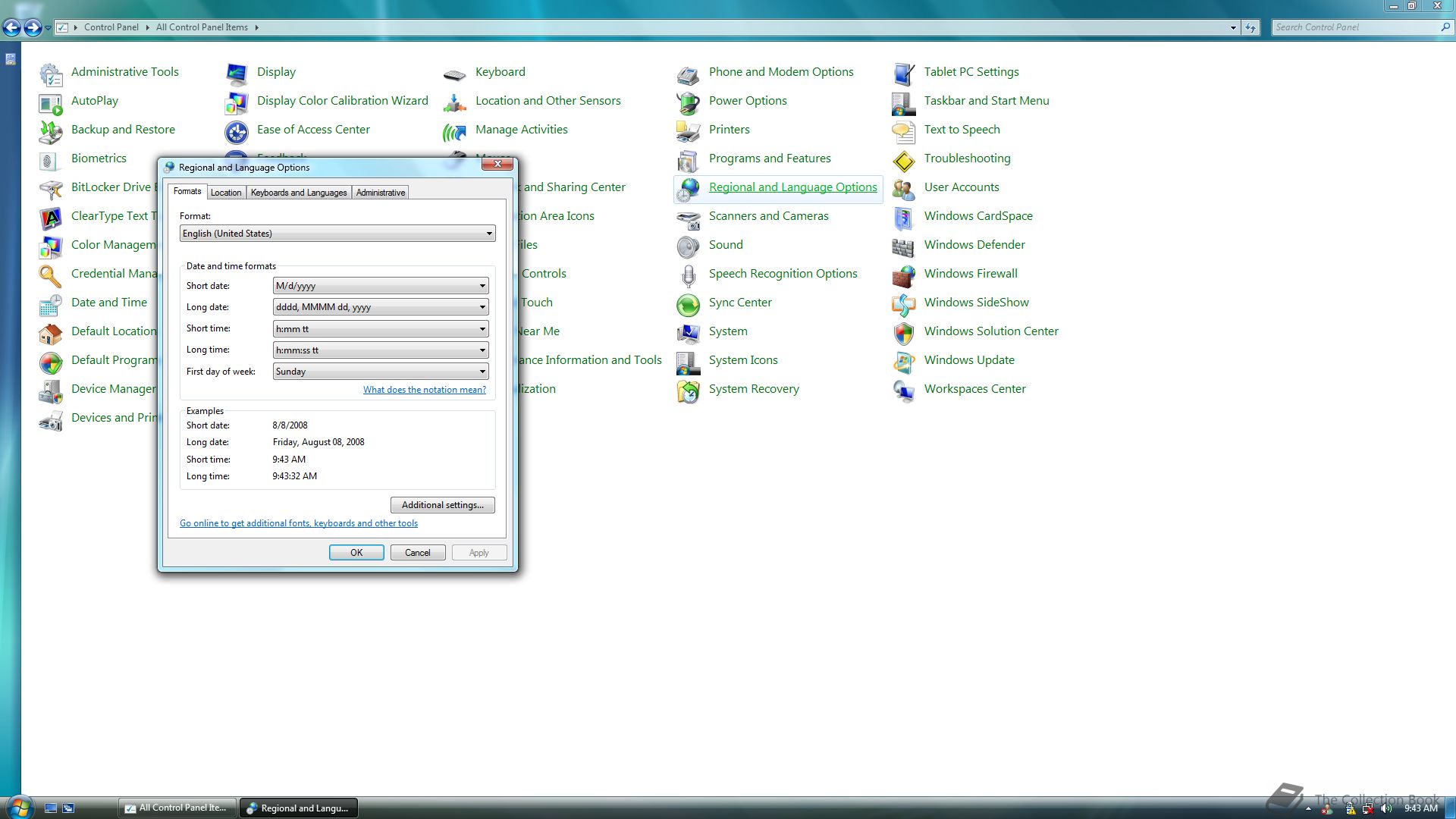Open the Taskbar and Start Menu icon
The height and width of the screenshot is (819, 1456).
coord(904,103)
